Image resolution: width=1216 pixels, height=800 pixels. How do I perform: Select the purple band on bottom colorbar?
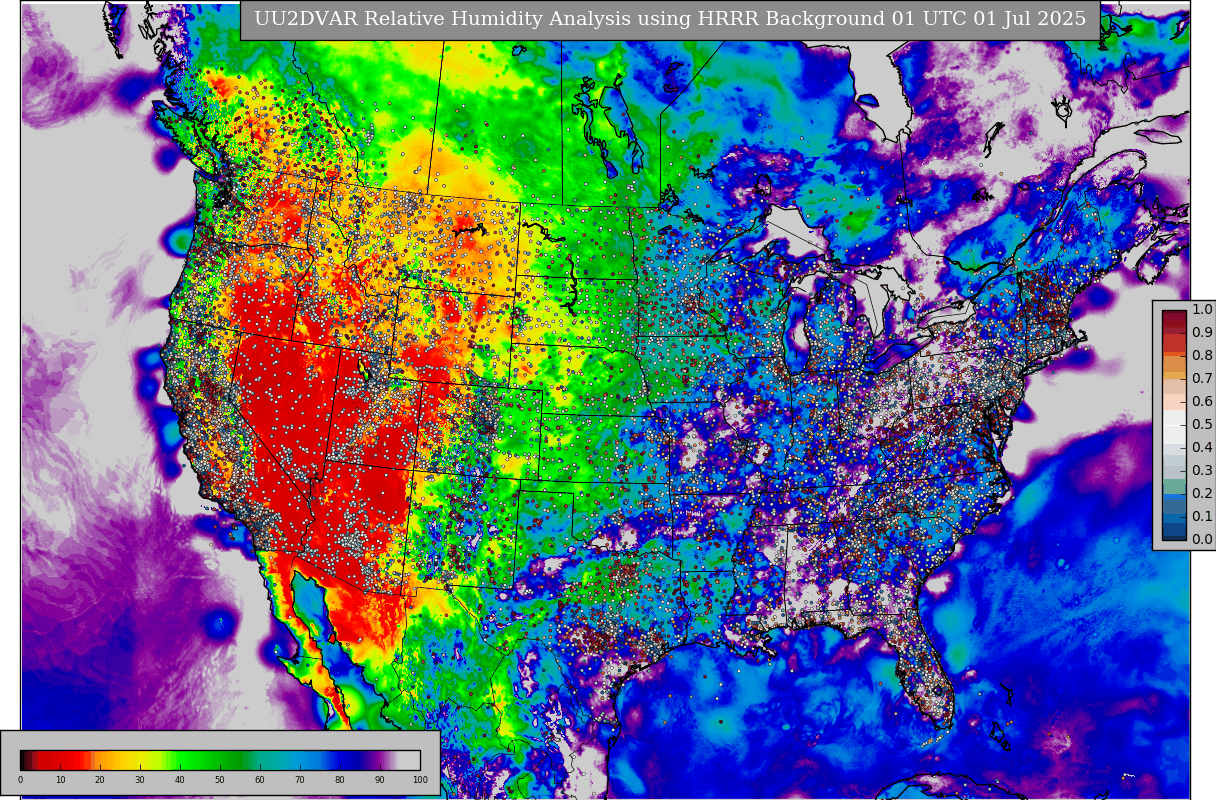point(378,760)
